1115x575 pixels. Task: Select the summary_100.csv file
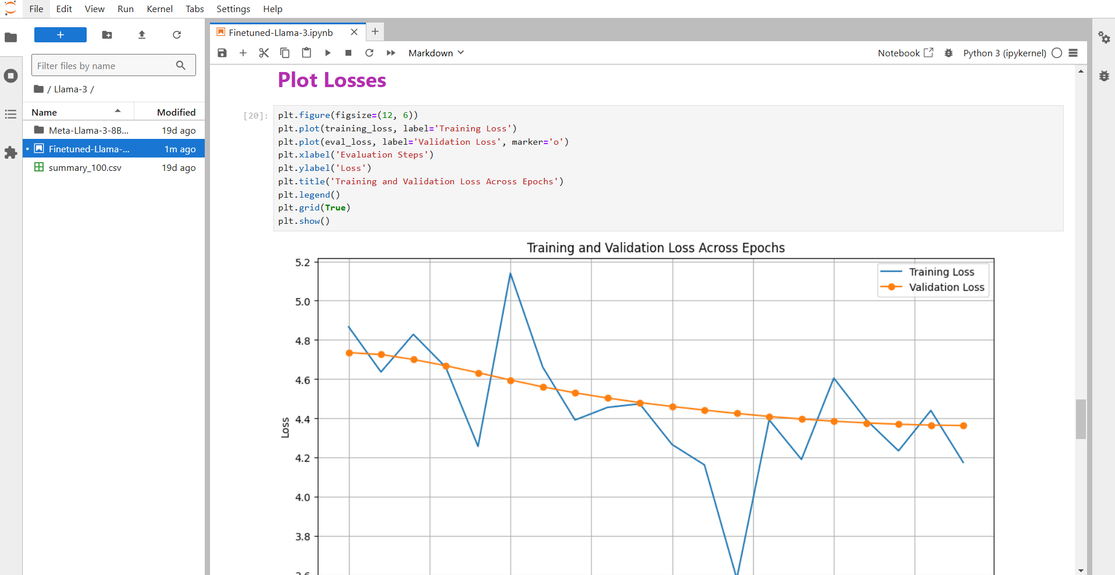pos(114,168)
